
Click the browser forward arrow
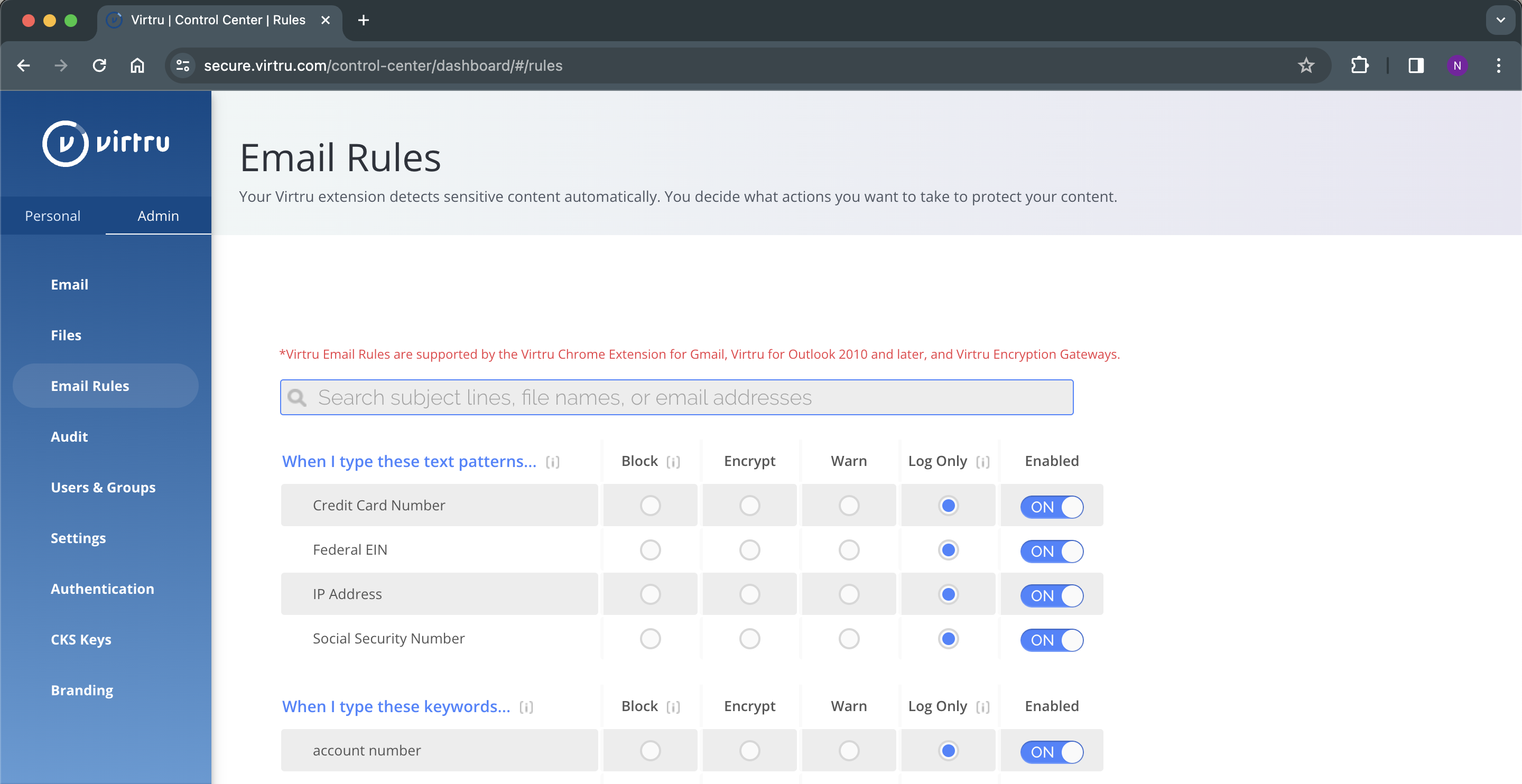click(61, 66)
